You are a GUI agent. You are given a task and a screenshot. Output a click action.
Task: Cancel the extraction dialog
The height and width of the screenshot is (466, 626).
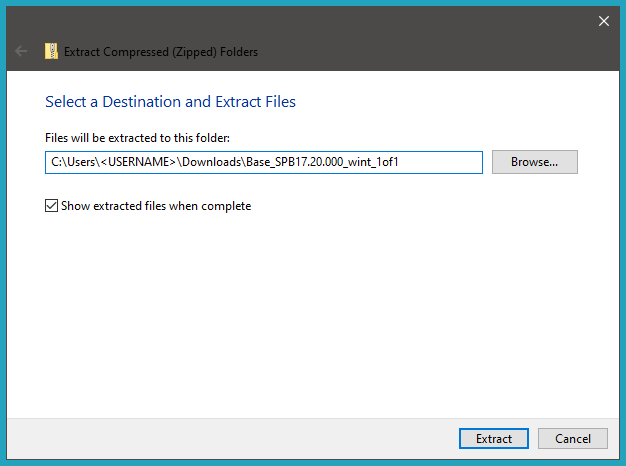[x=572, y=438]
